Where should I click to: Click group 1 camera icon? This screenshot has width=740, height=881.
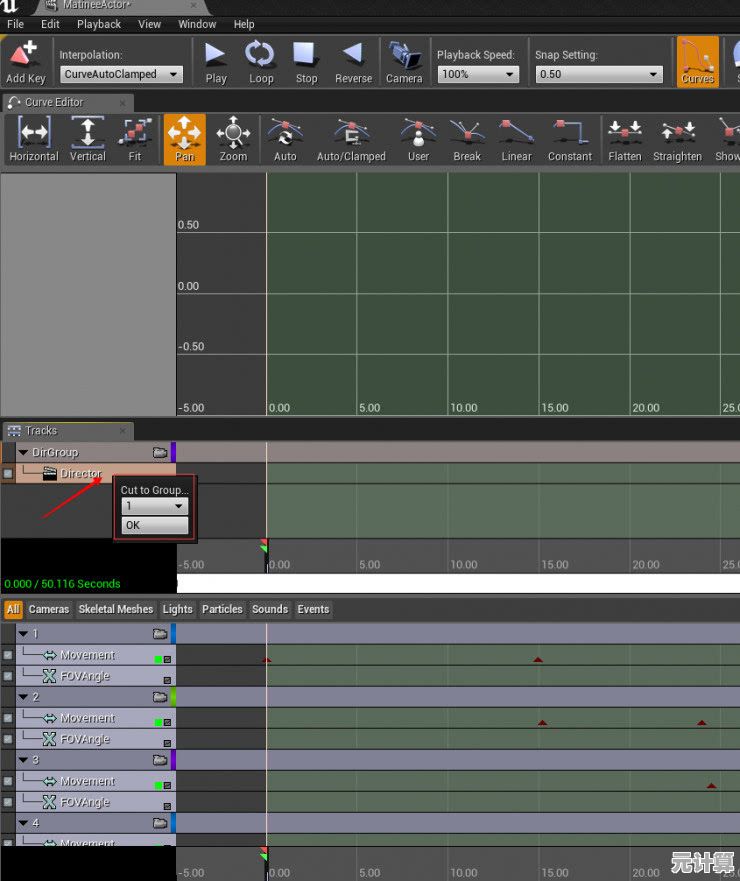(160, 634)
